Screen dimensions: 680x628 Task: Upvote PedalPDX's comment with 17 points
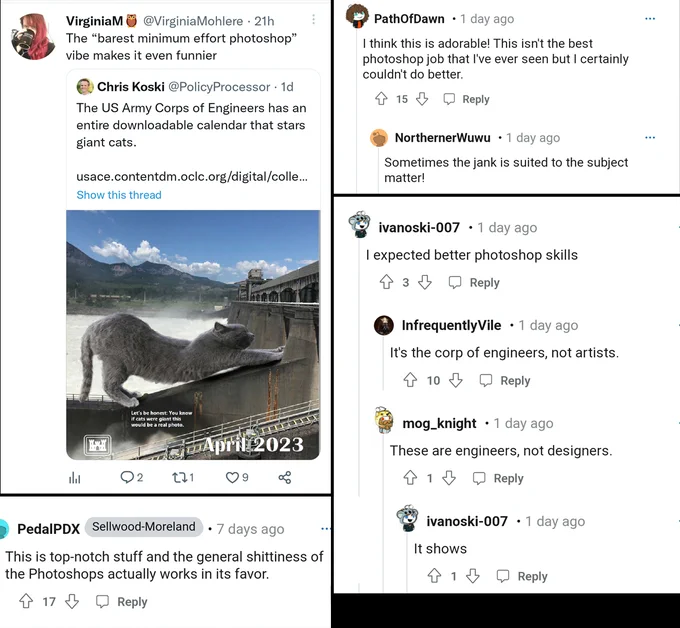point(26,601)
